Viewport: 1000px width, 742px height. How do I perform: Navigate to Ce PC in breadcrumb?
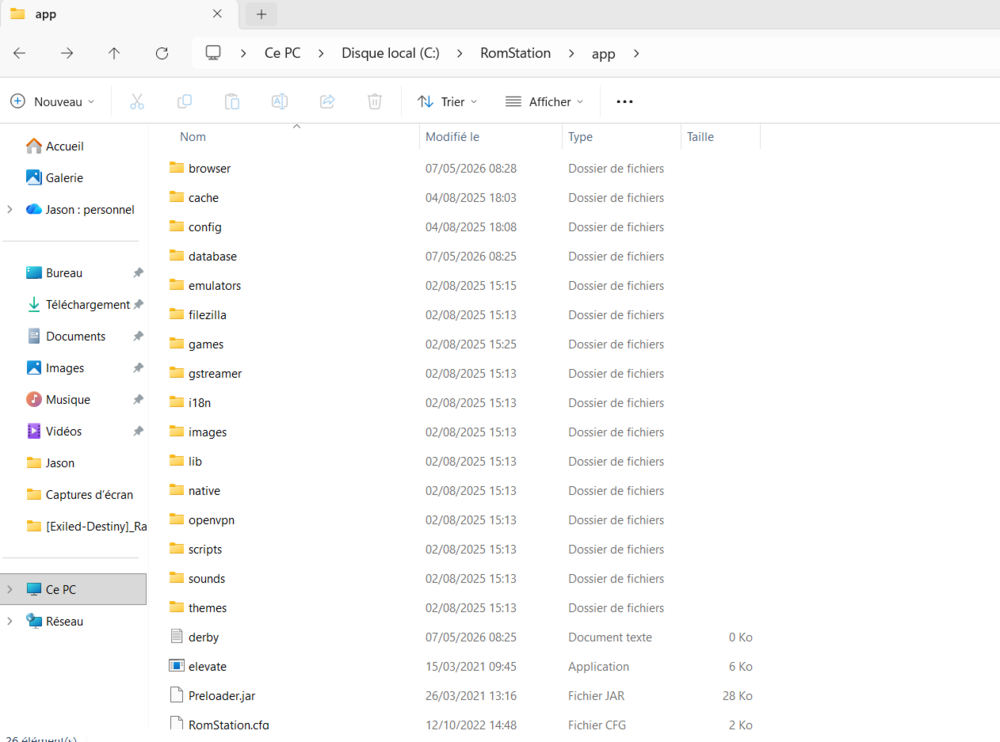(x=283, y=53)
